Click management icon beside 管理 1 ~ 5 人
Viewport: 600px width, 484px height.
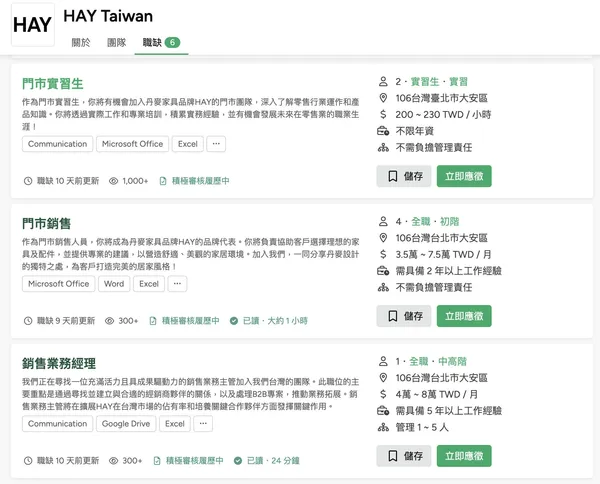(383, 427)
